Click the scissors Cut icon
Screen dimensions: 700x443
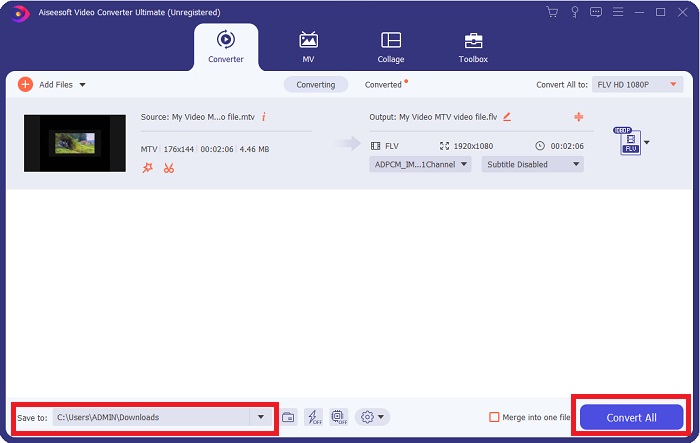click(168, 168)
